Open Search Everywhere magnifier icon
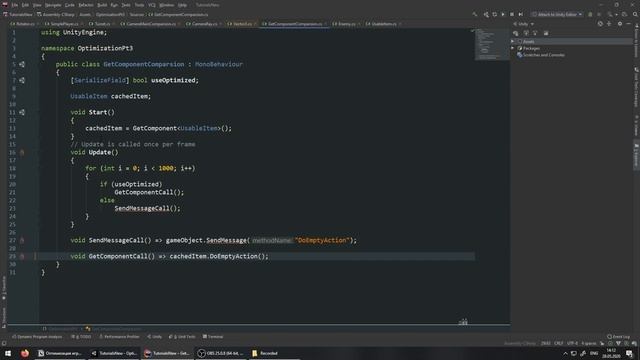This screenshot has height=360, width=640. pyautogui.click(x=635, y=14)
